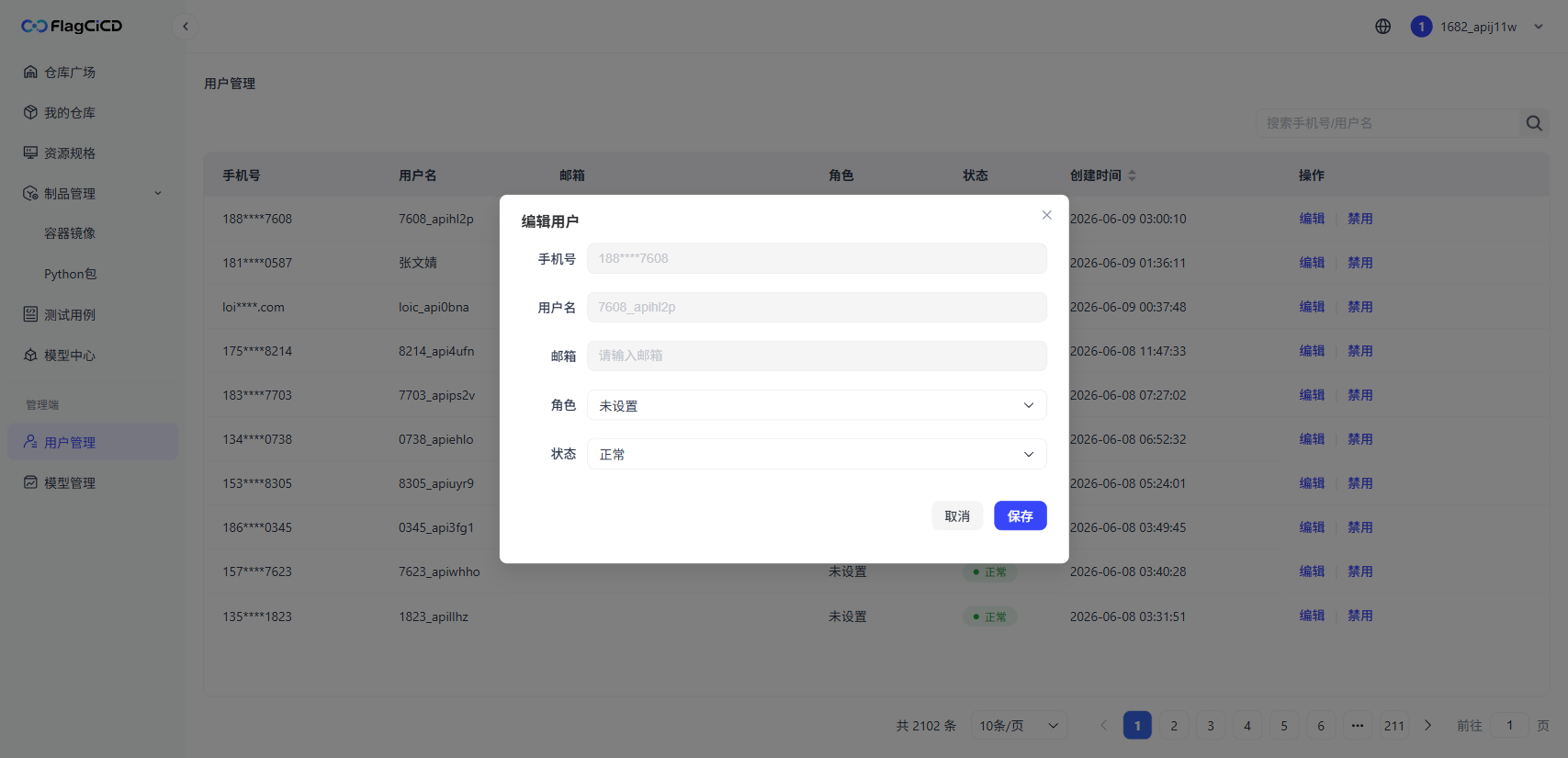This screenshot has height=758, width=1568.
Task: Click 正常 status tag for 1823_apillhz
Action: click(x=990, y=617)
